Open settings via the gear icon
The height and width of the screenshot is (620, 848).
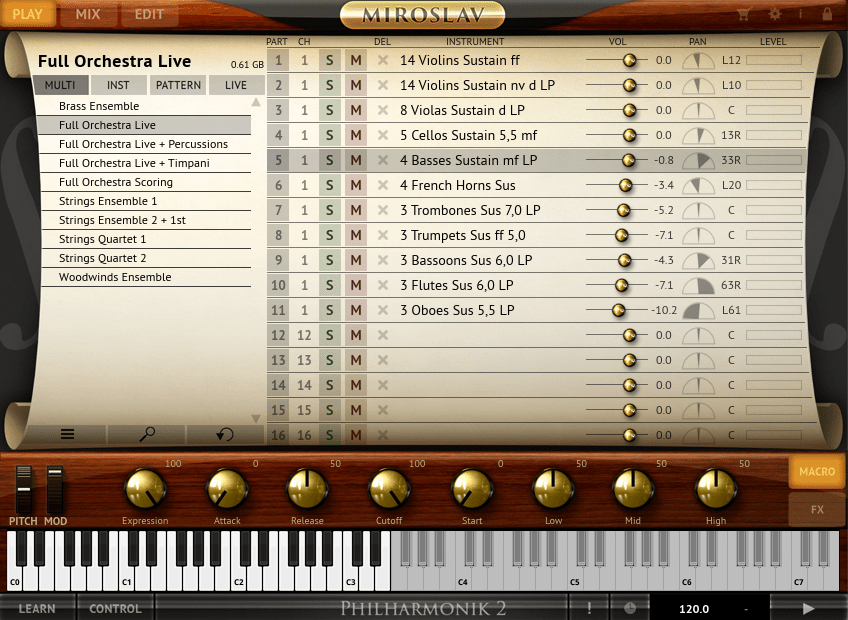pyautogui.click(x=773, y=14)
